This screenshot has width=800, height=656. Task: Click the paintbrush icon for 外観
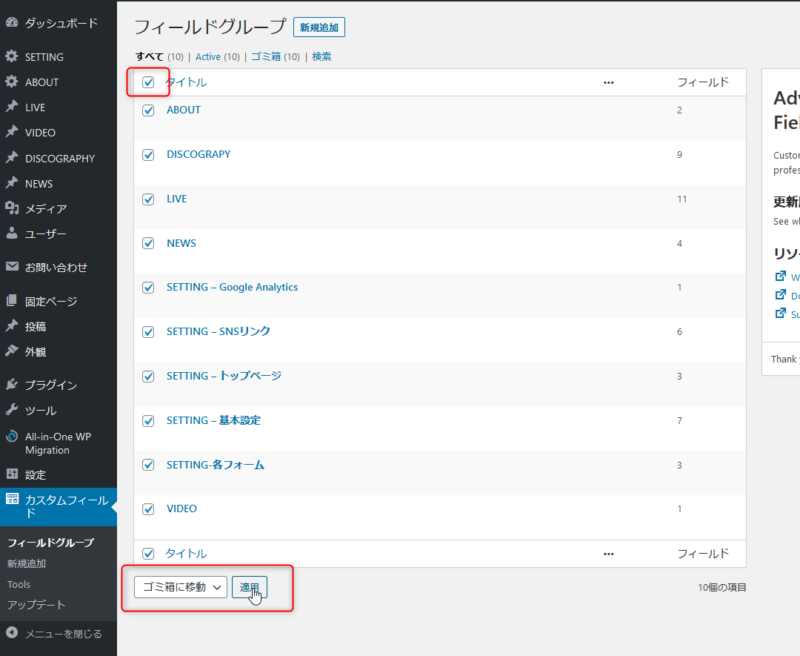point(12,351)
